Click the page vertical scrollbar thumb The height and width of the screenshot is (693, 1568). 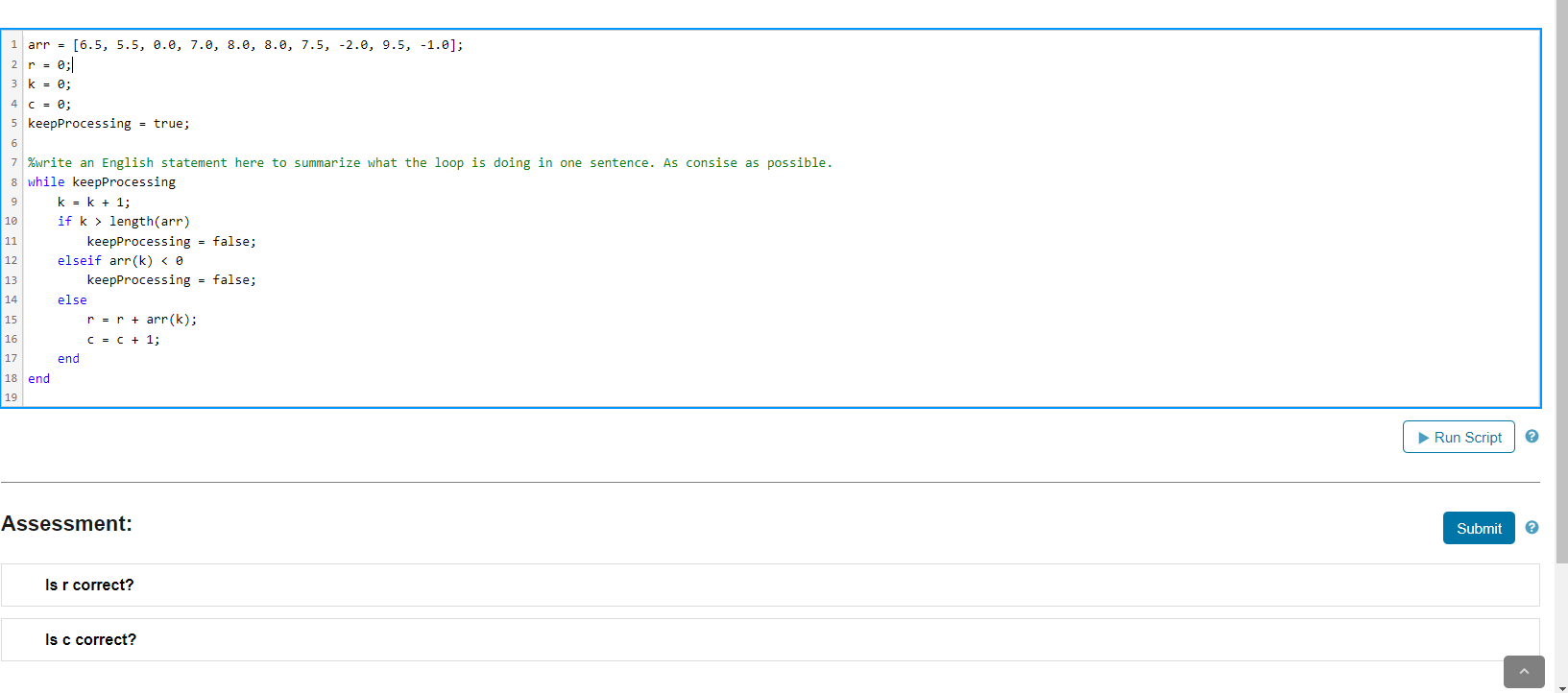1561,283
